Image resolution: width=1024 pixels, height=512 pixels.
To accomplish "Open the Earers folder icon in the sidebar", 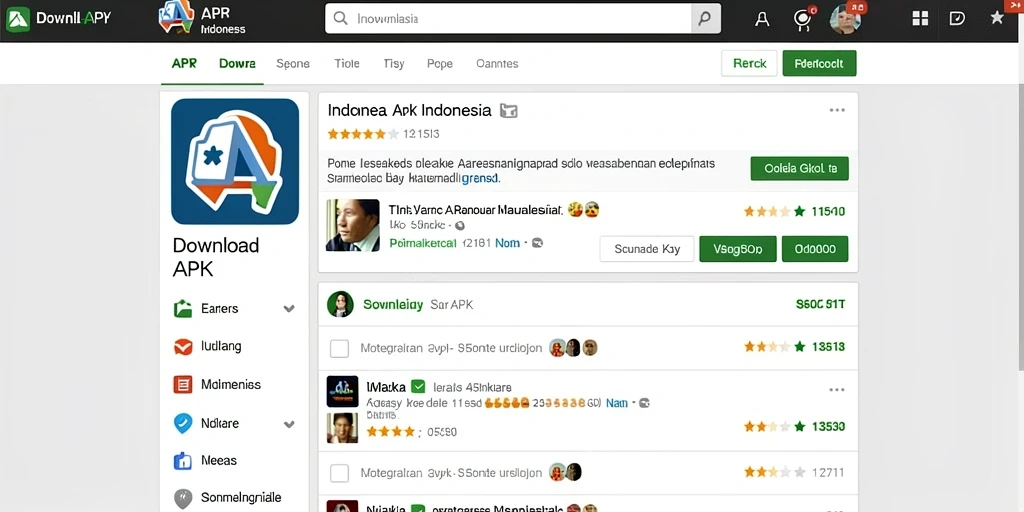I will pyautogui.click(x=184, y=308).
